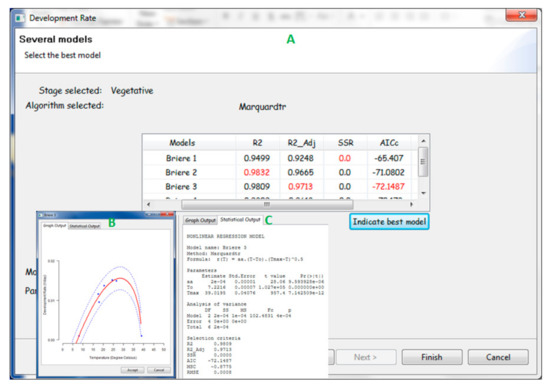Click the red R2_Adj value 0.9713

click(x=301, y=186)
